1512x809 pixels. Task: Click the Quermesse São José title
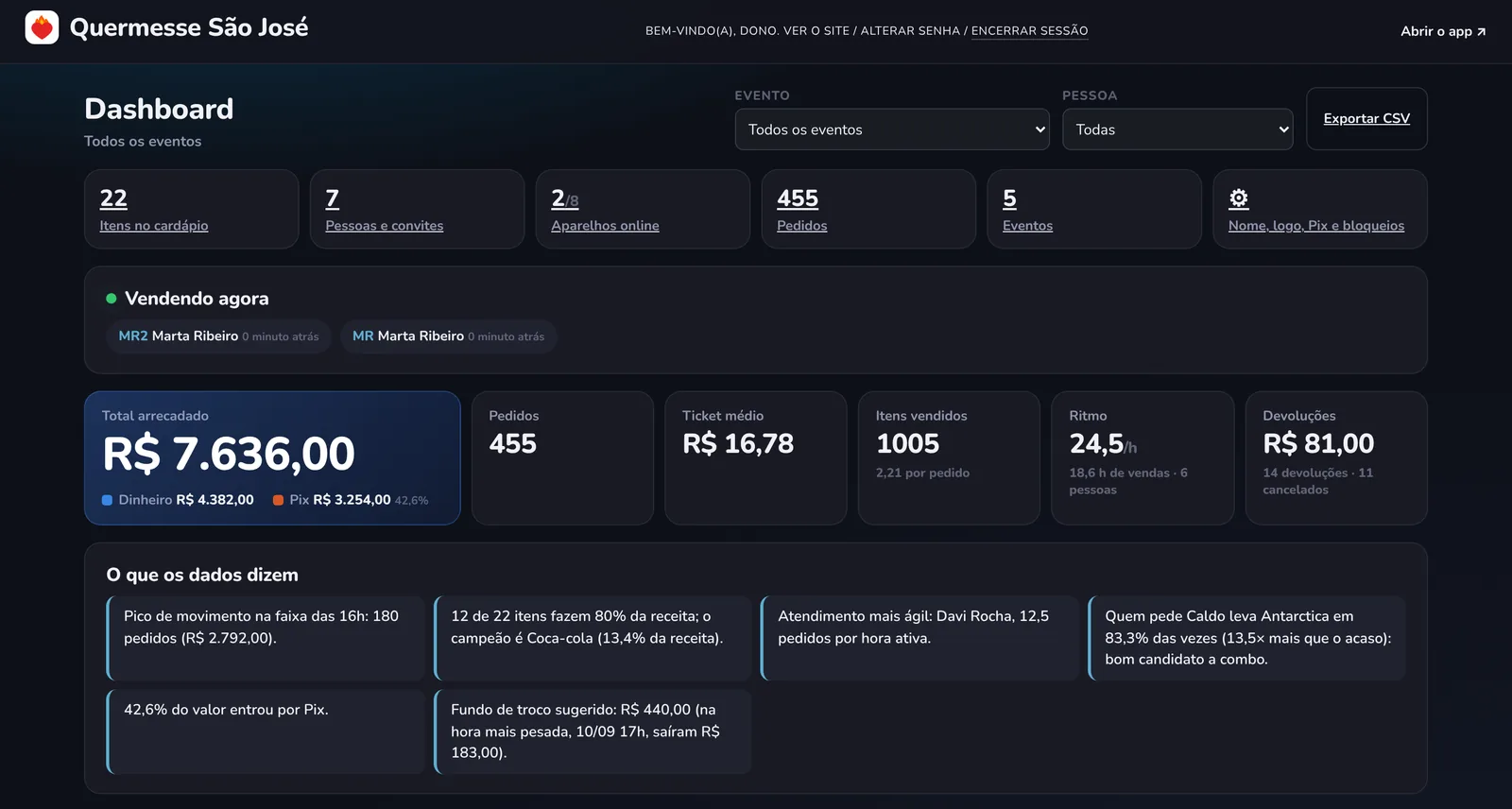(189, 27)
